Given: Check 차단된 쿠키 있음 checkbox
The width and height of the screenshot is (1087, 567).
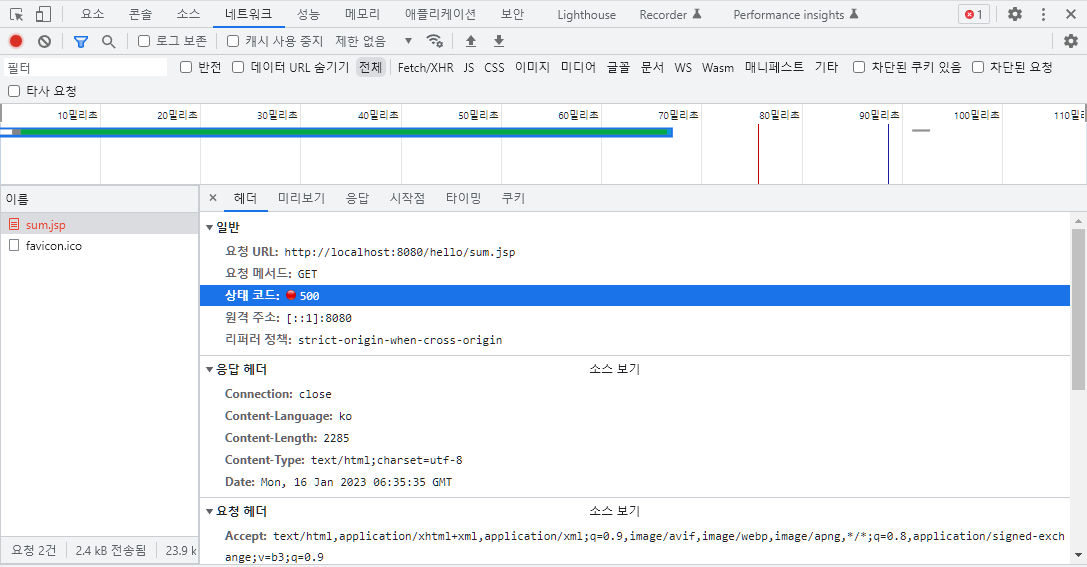Looking at the screenshot, I should click(x=859, y=67).
